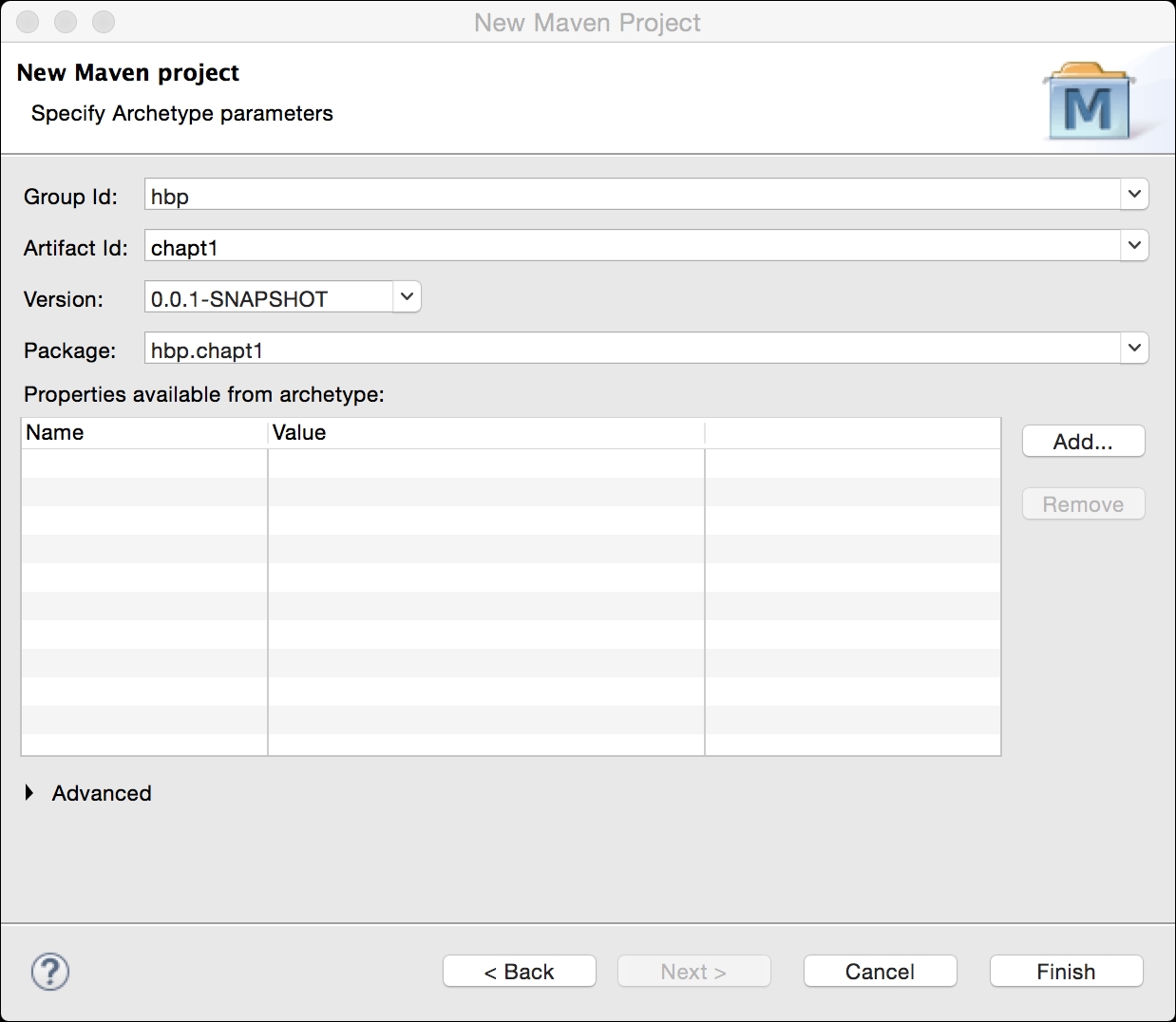
Task: Go back with the < Back button
Action: pos(520,972)
